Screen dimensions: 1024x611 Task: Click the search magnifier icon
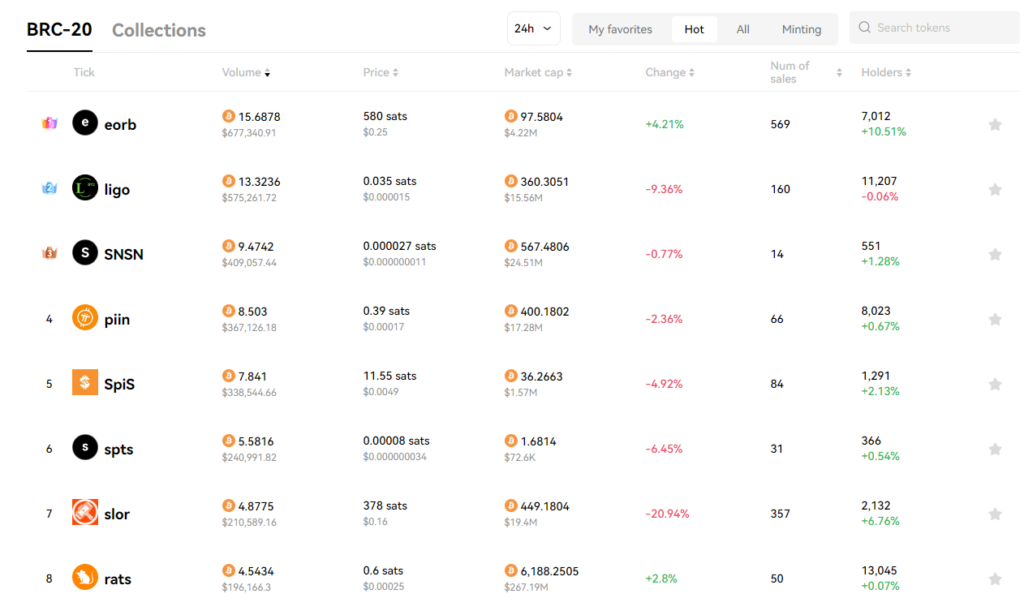(865, 27)
